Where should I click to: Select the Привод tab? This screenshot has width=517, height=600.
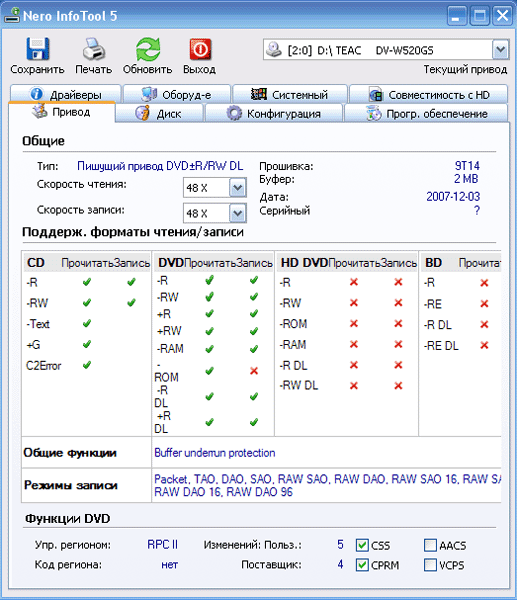(62, 112)
